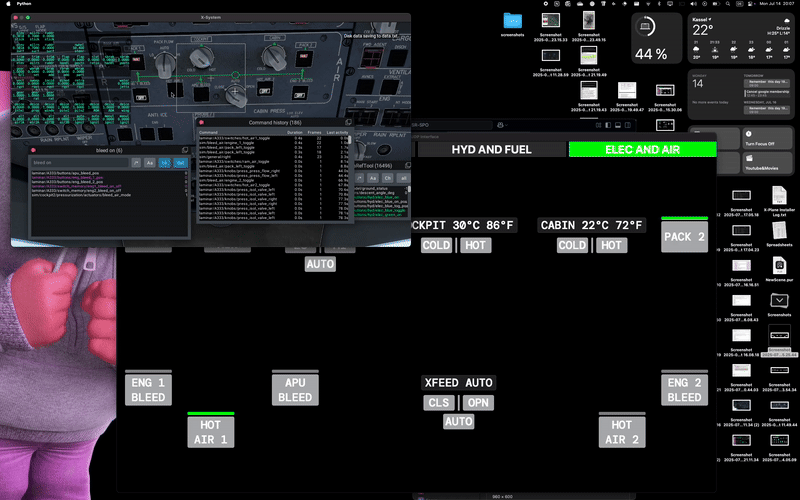The image size is (800, 500).
Task: Pop out the DataRefTool (16496) window
Action: 408,165
